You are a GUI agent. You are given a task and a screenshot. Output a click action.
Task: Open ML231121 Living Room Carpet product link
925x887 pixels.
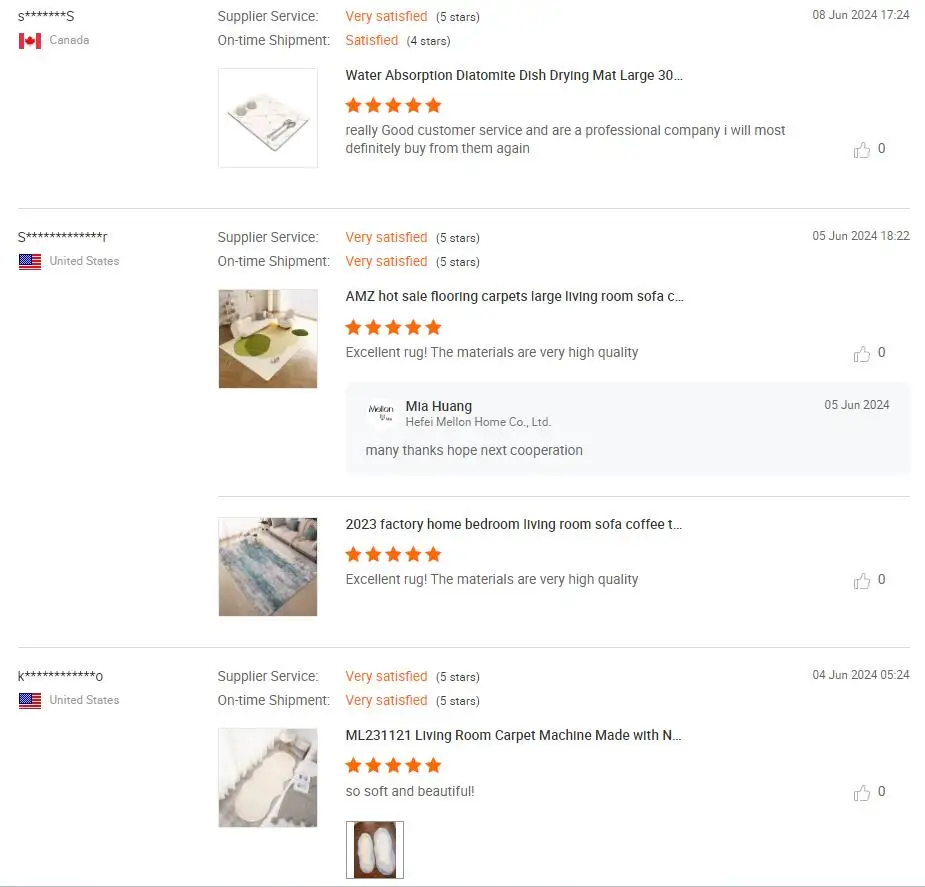click(514, 735)
